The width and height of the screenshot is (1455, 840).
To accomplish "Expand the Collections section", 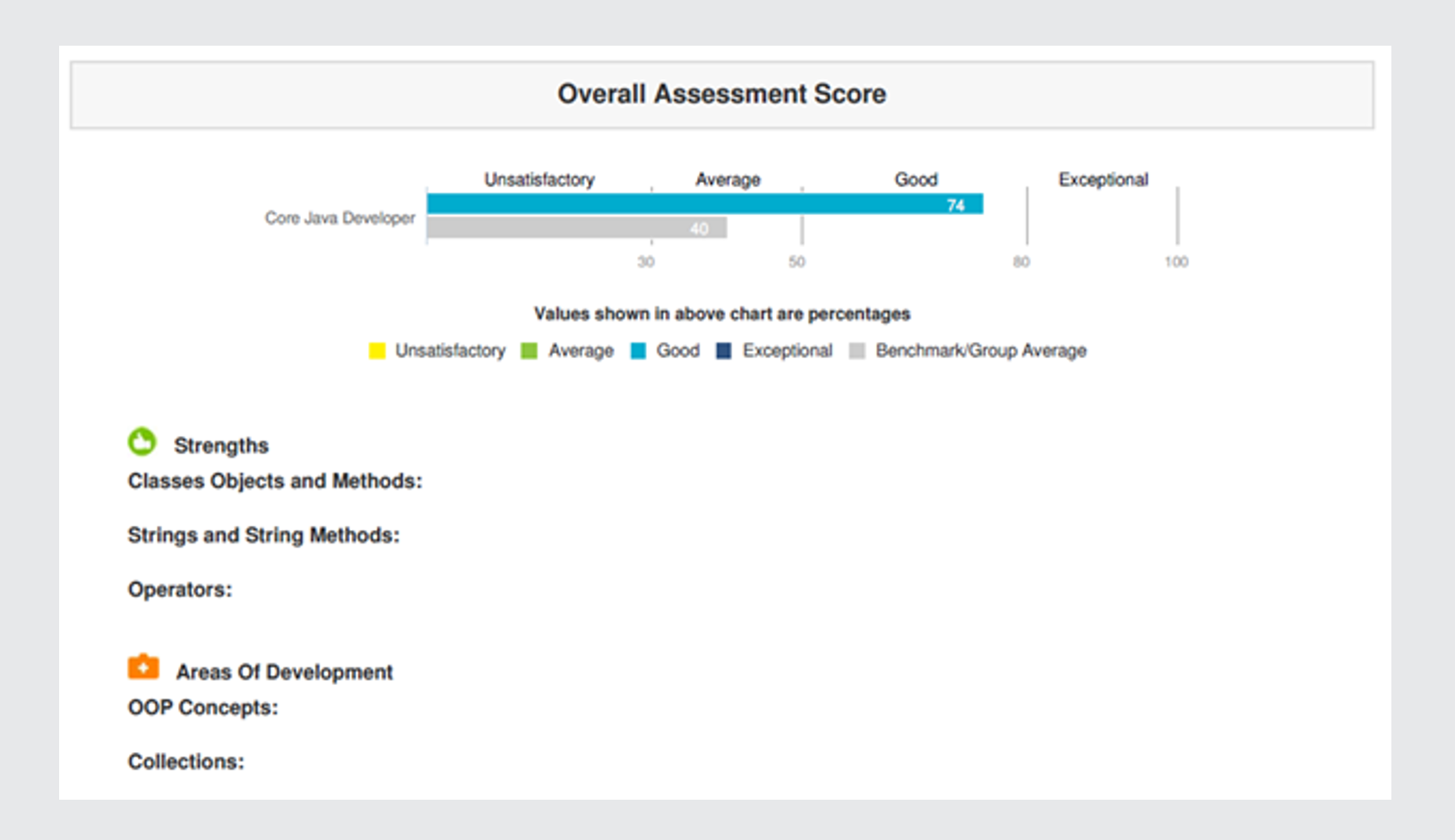I will 185,761.
